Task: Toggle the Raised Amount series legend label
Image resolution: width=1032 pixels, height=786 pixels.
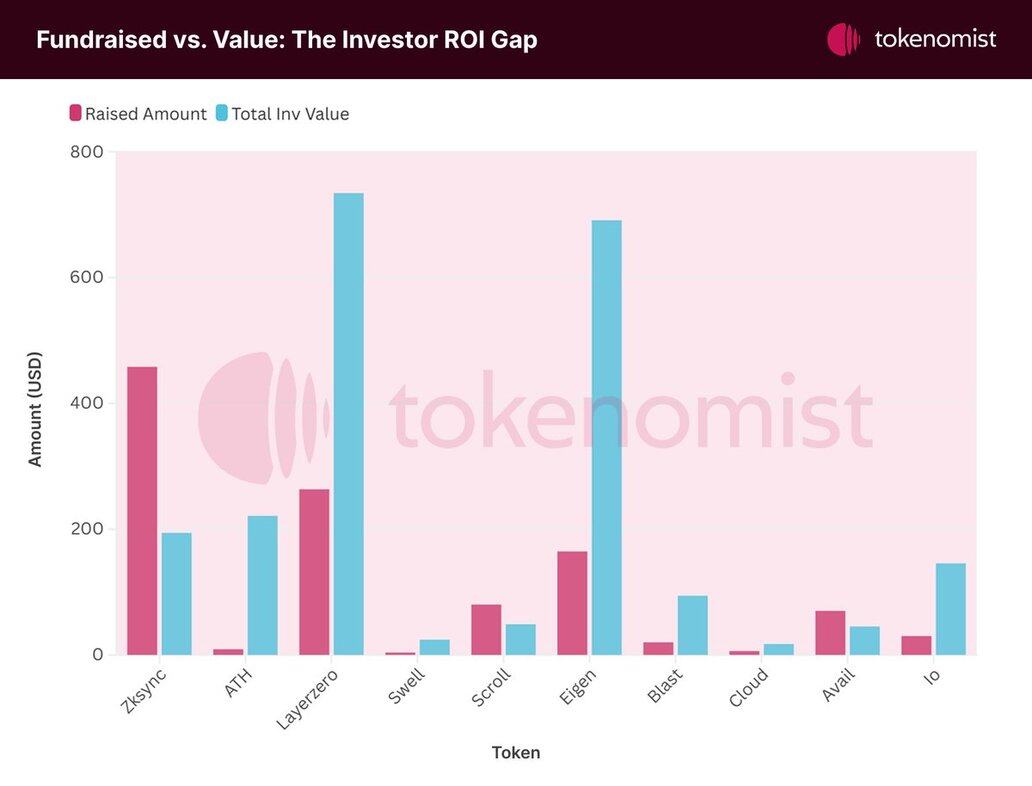Action: [x=146, y=114]
